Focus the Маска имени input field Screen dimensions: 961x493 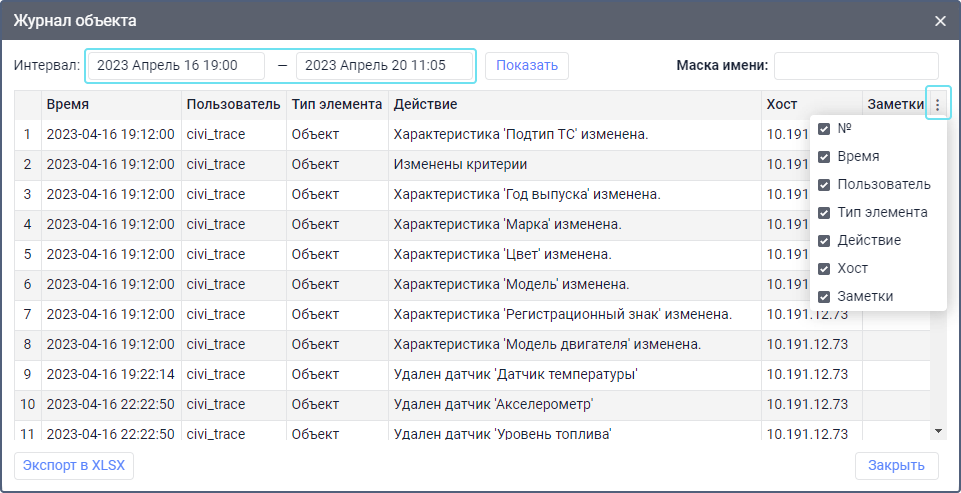click(x=856, y=66)
